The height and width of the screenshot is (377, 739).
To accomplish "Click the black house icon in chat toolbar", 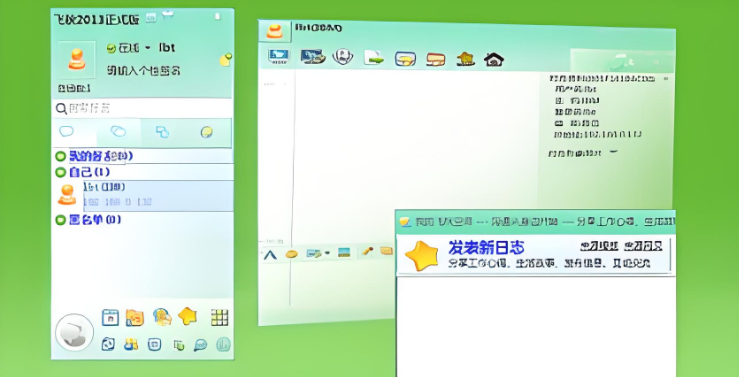I will click(494, 59).
